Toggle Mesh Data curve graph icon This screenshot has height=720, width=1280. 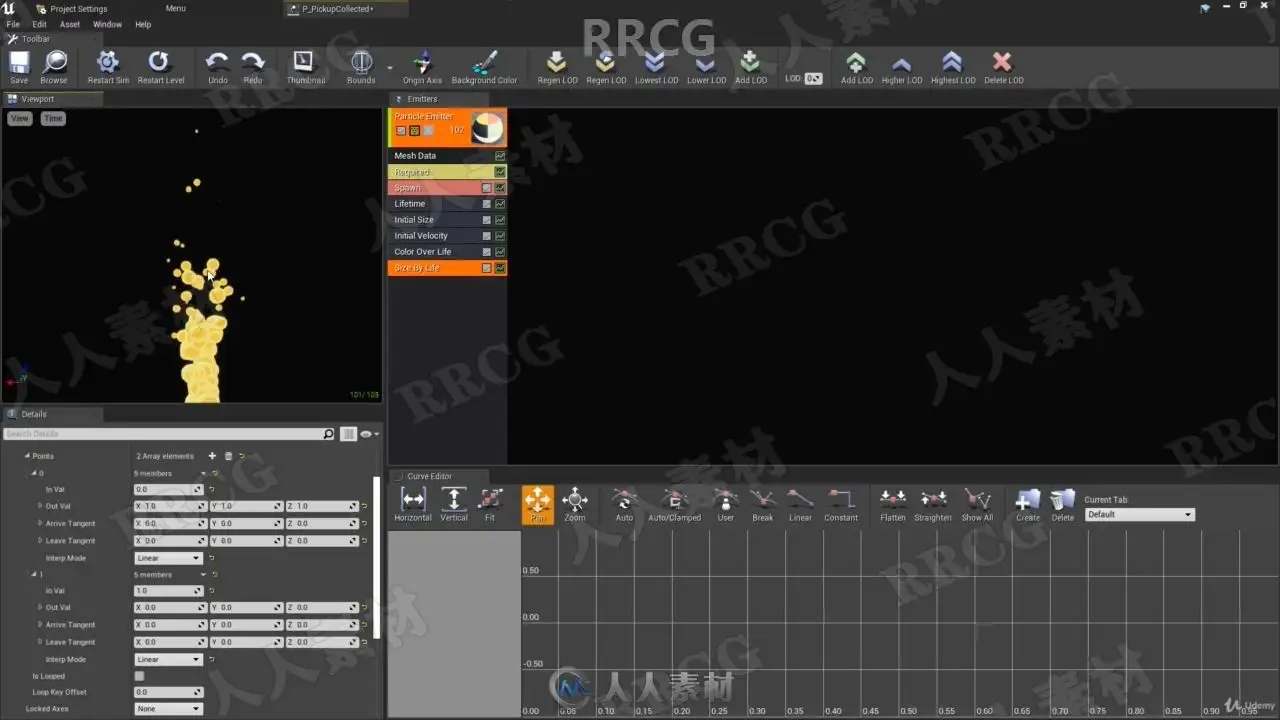coord(500,156)
